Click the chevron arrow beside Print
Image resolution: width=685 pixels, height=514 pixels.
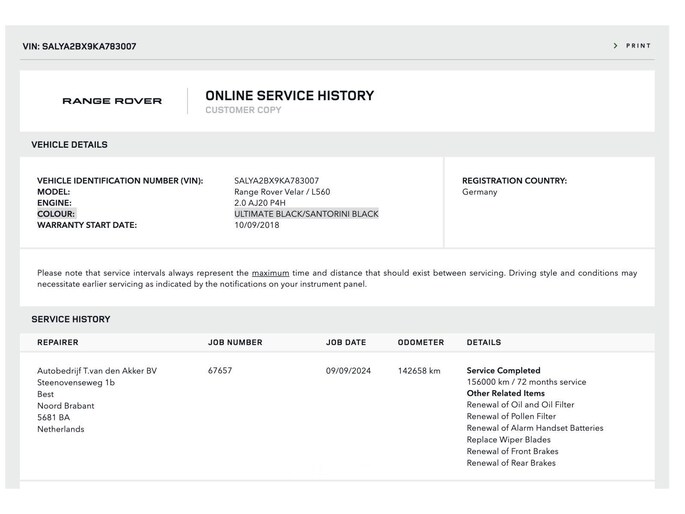pos(616,46)
